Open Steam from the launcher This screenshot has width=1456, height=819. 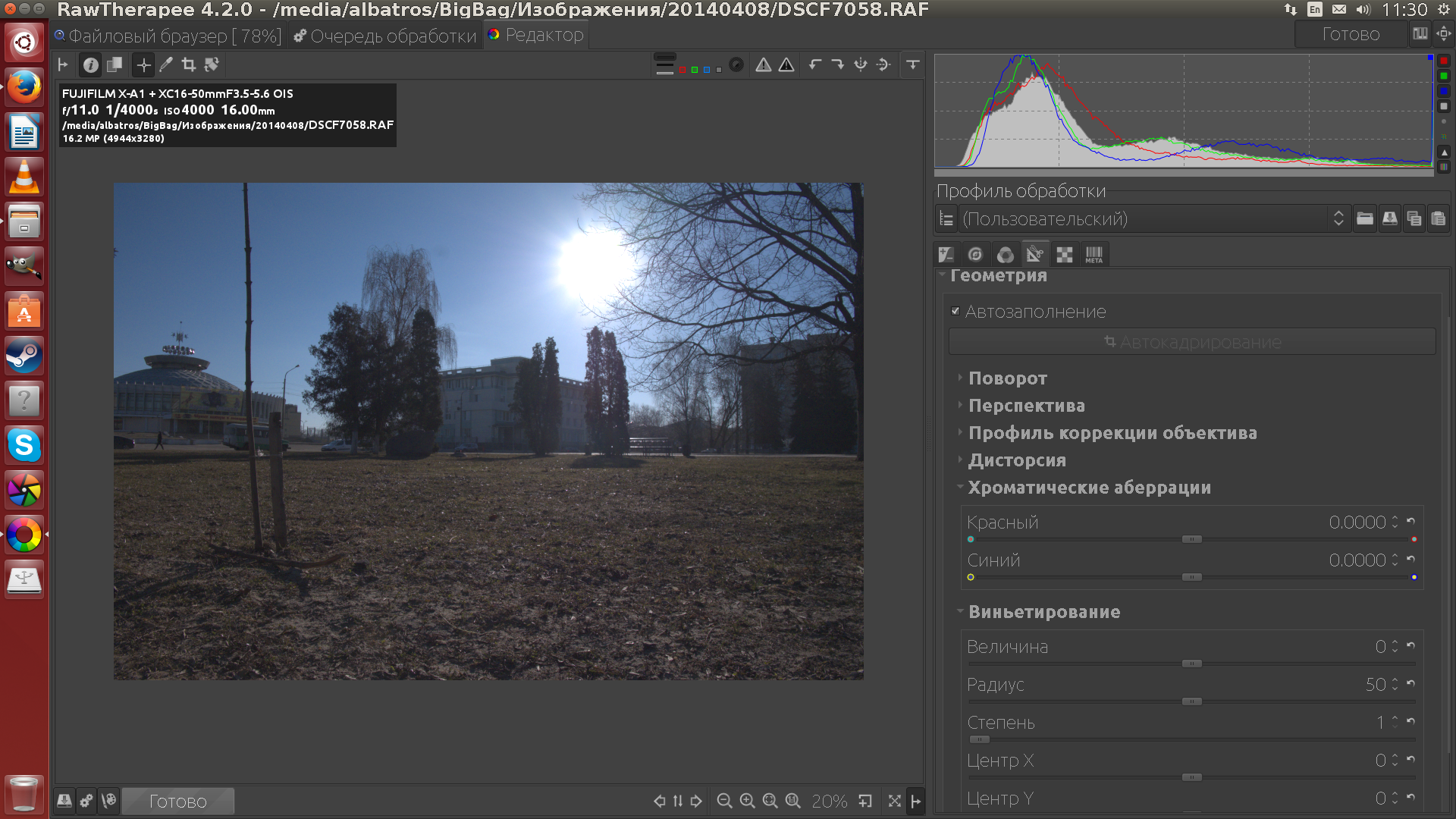click(24, 356)
